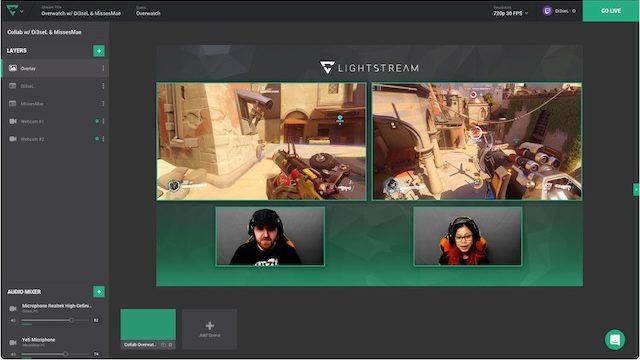Select the Overlay layer row

pos(56,68)
